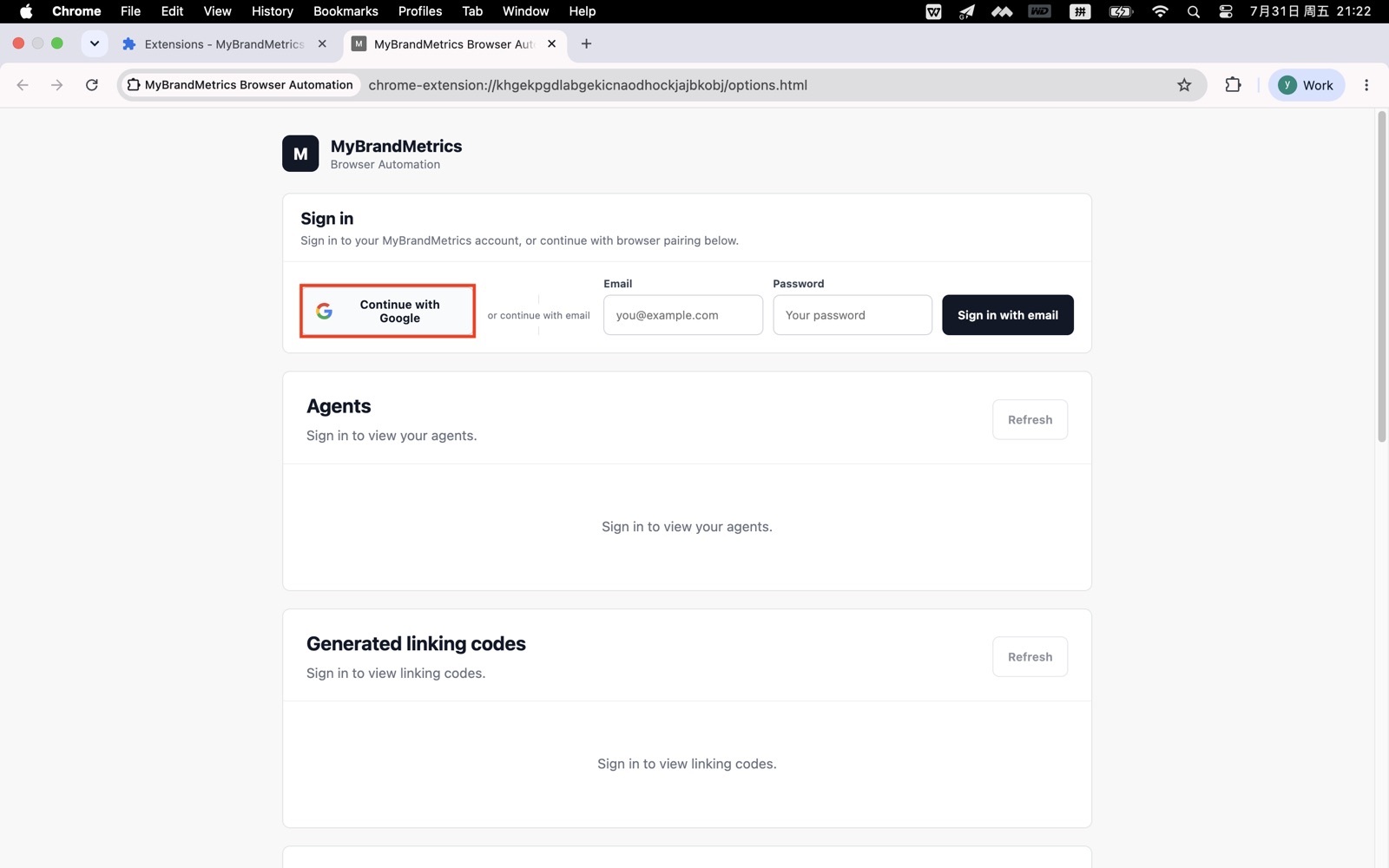This screenshot has height=868, width=1389.
Task: Click the page vertical scrollbar
Action: [1382, 278]
